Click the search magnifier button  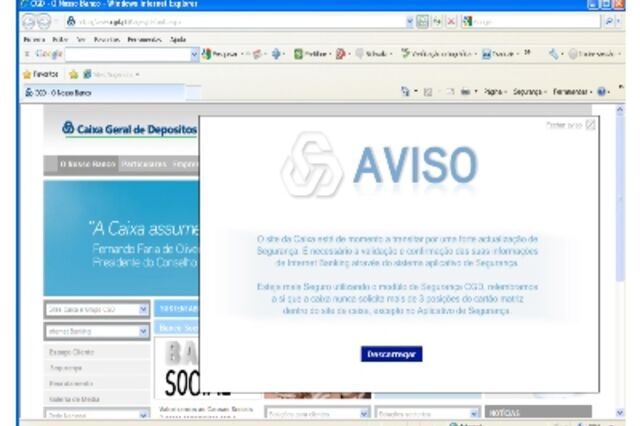(609, 21)
